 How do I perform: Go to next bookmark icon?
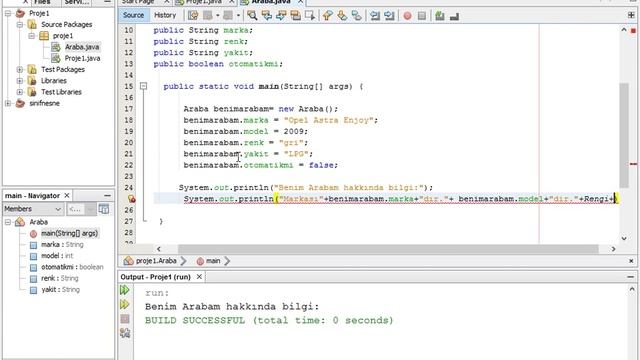point(342,16)
